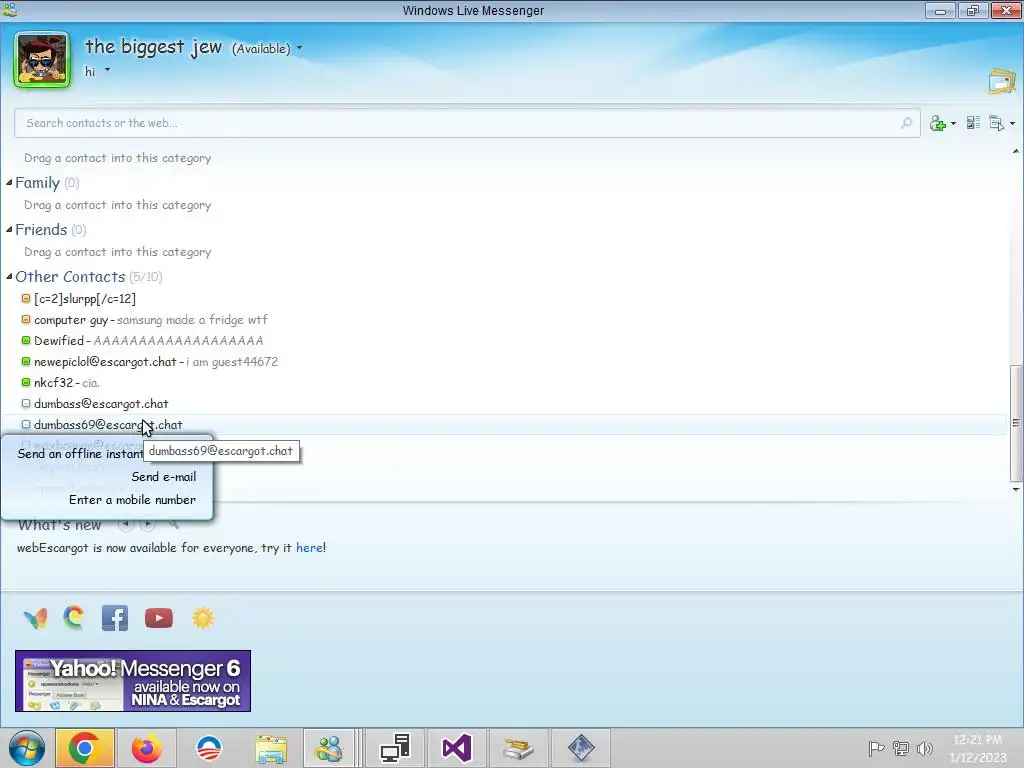
Task: Click the busy status icon beside slurpp
Action: click(26, 298)
